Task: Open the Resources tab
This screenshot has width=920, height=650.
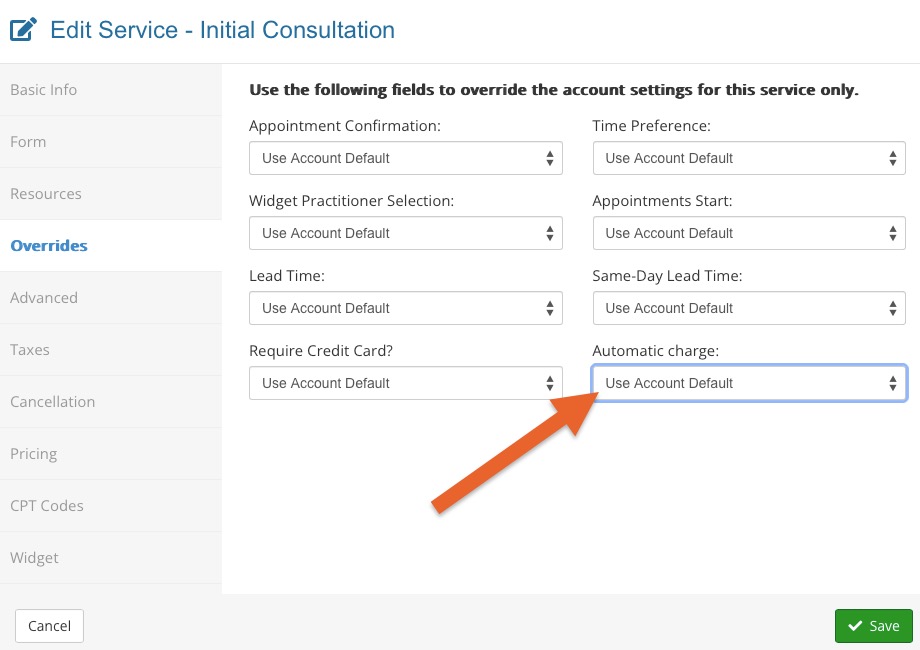Action: tap(111, 194)
